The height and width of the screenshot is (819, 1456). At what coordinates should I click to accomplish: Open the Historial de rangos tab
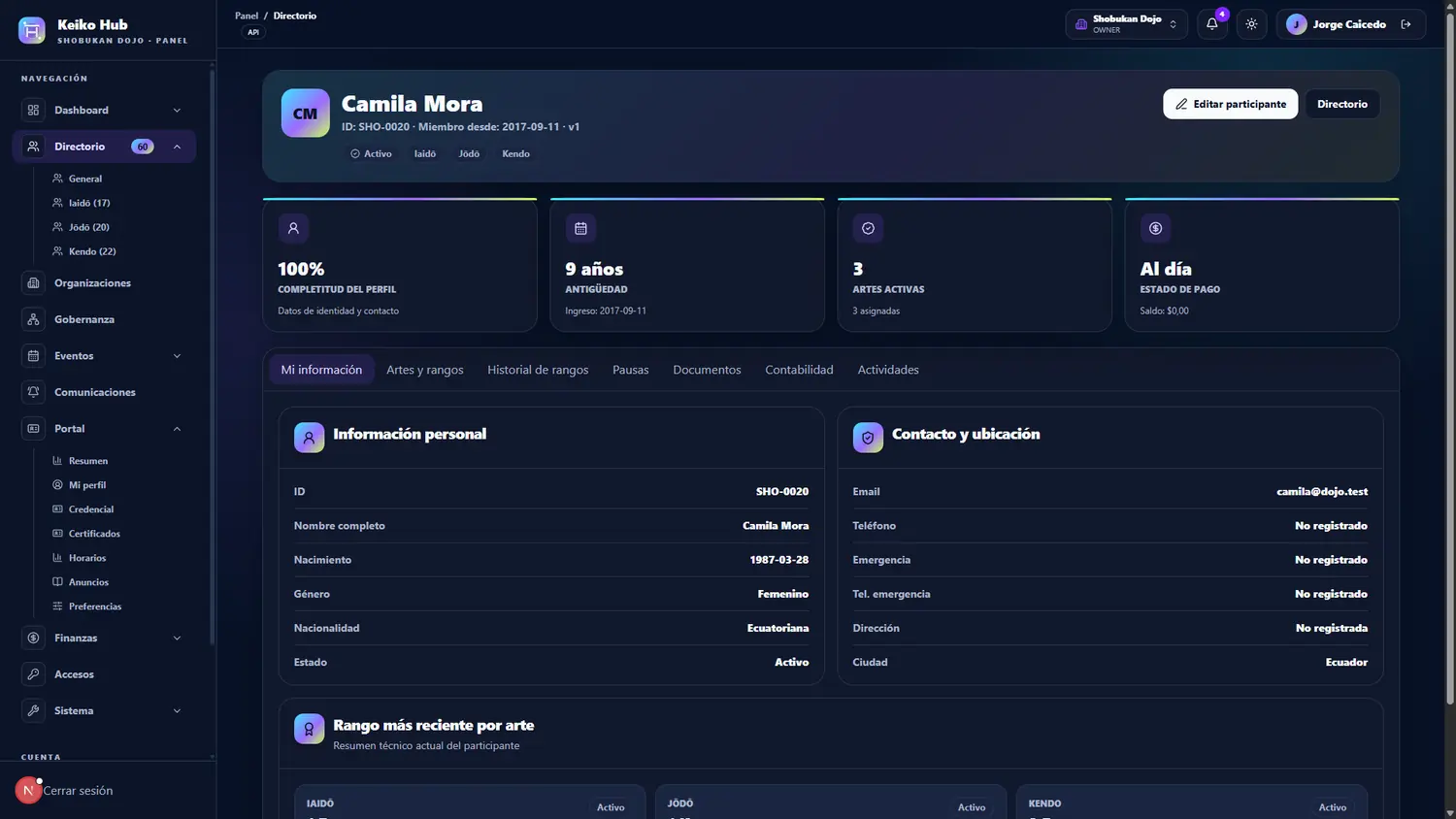(x=538, y=370)
